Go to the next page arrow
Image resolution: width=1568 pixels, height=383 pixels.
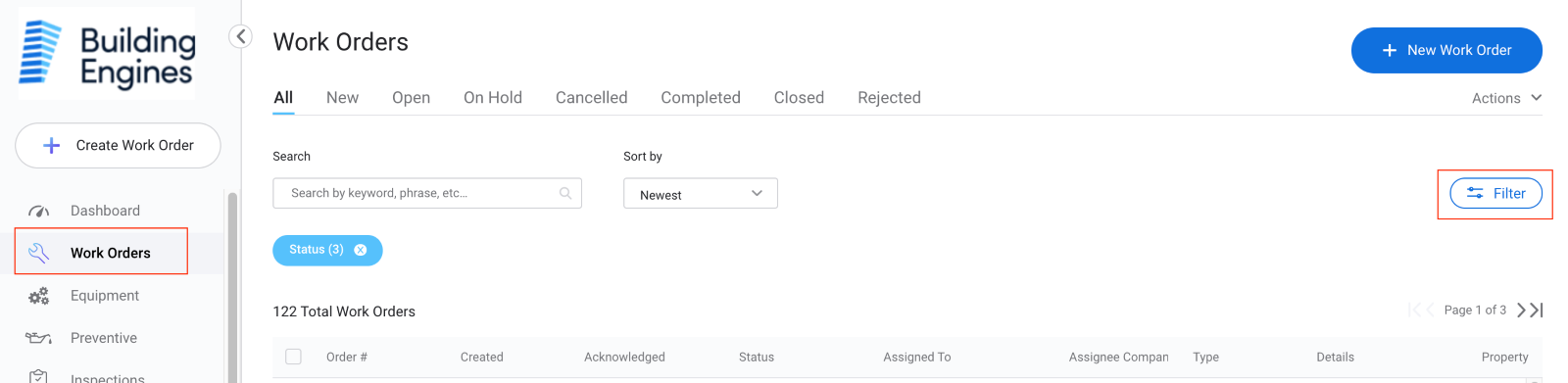(x=1521, y=310)
